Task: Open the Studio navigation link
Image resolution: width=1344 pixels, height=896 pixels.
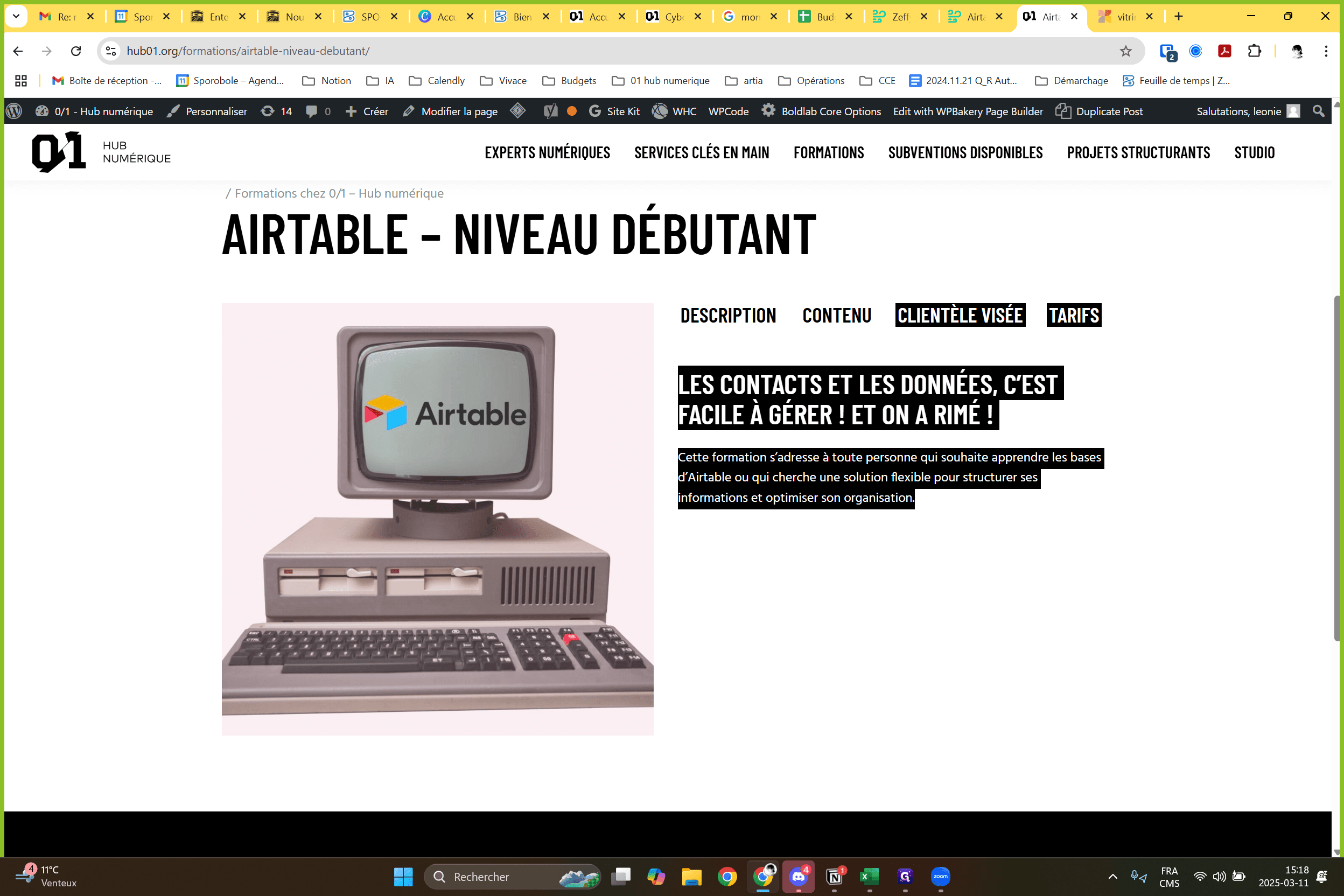Action: [x=1254, y=152]
